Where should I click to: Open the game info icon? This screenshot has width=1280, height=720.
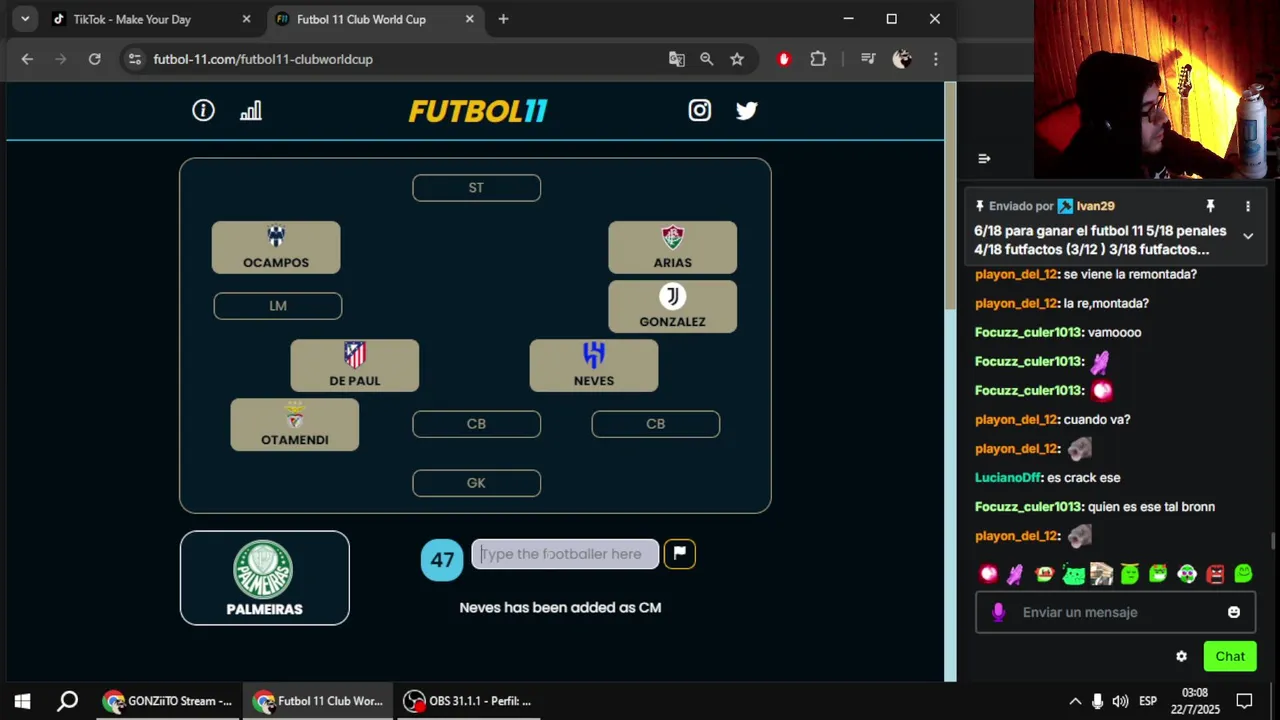[x=203, y=110]
